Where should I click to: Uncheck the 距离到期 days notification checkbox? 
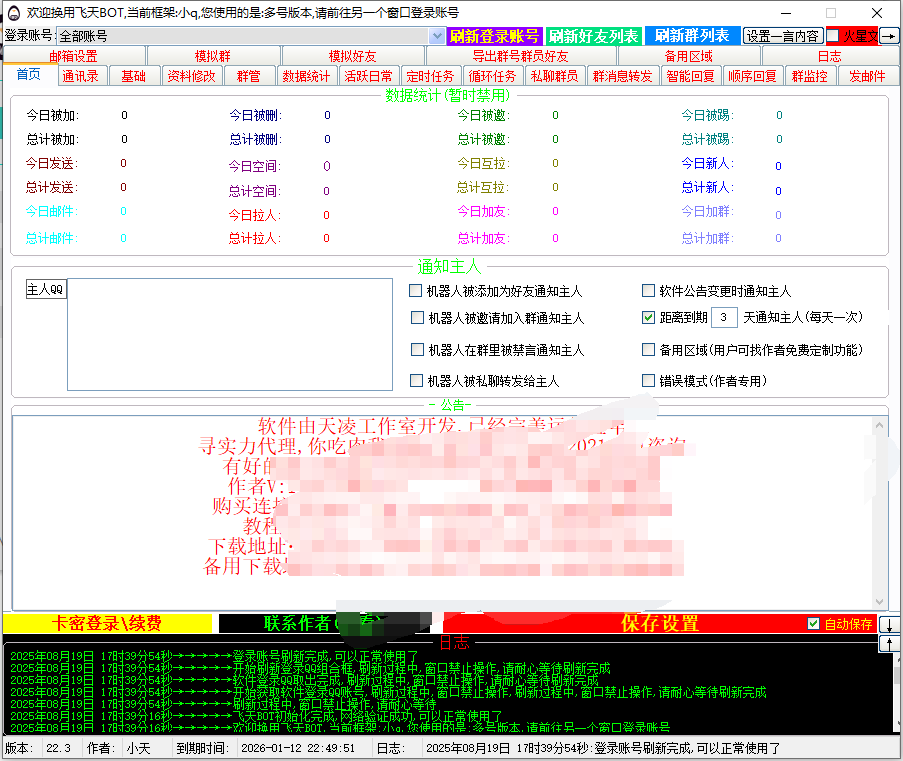[x=649, y=317]
